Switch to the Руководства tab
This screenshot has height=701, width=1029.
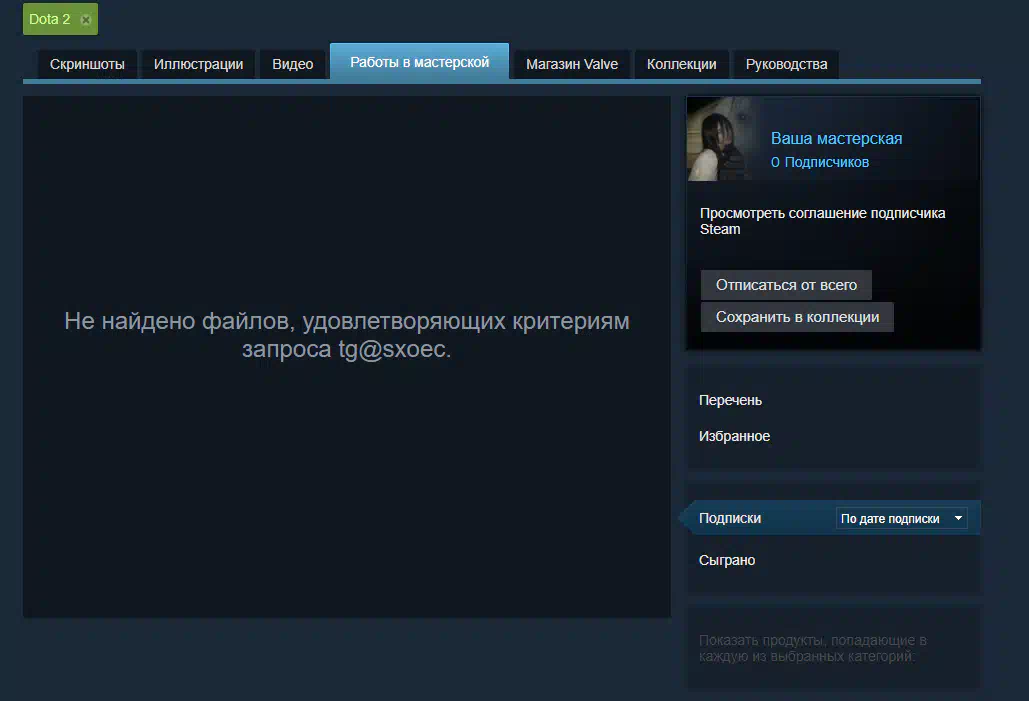point(786,64)
